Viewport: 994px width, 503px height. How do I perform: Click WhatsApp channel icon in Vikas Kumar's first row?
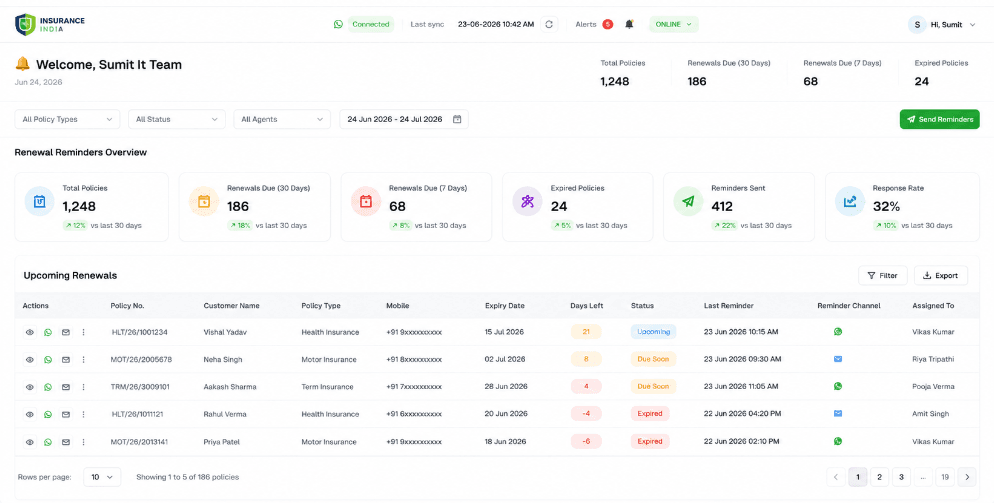[838, 331]
